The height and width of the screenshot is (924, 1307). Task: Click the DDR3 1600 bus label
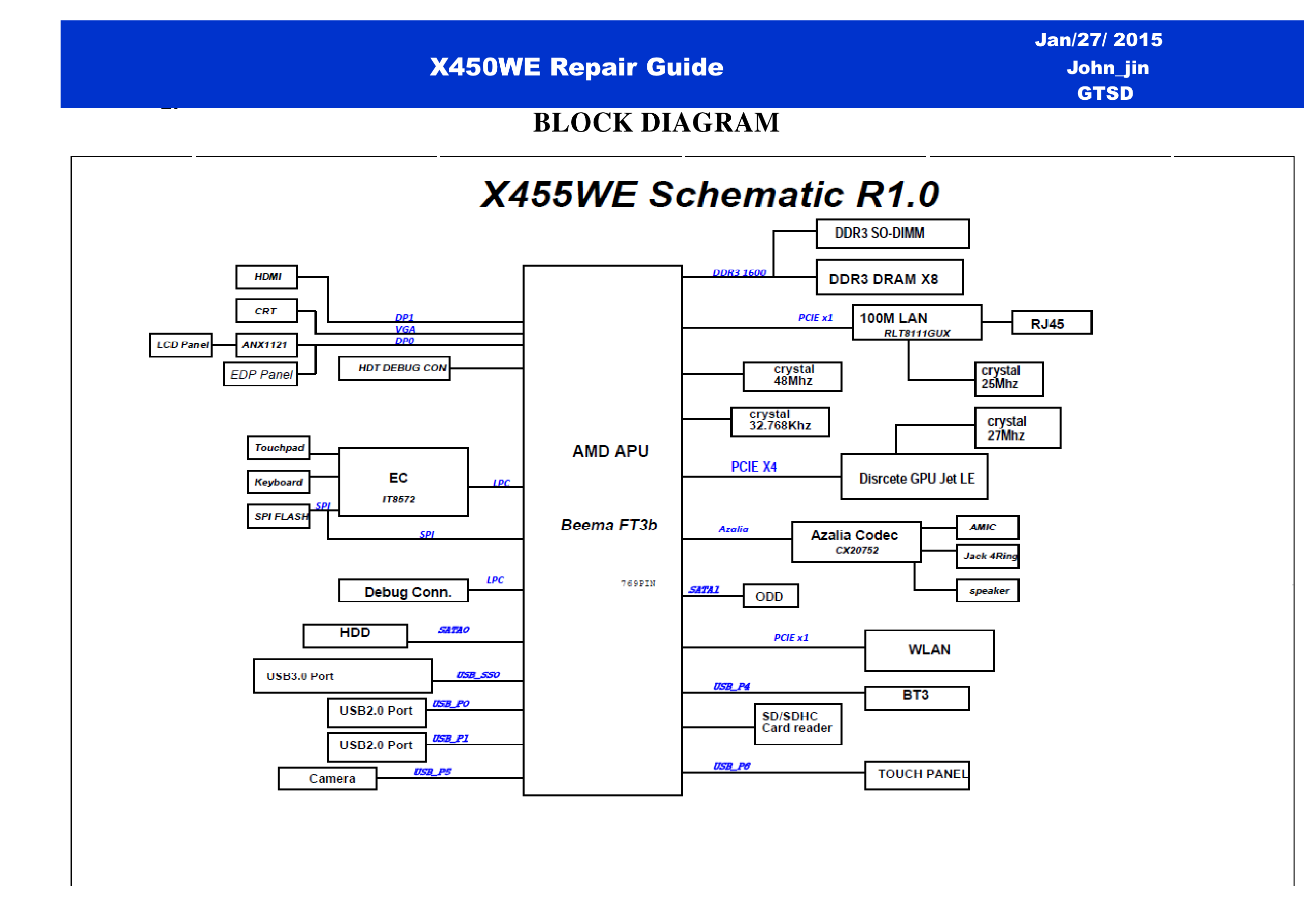click(739, 273)
